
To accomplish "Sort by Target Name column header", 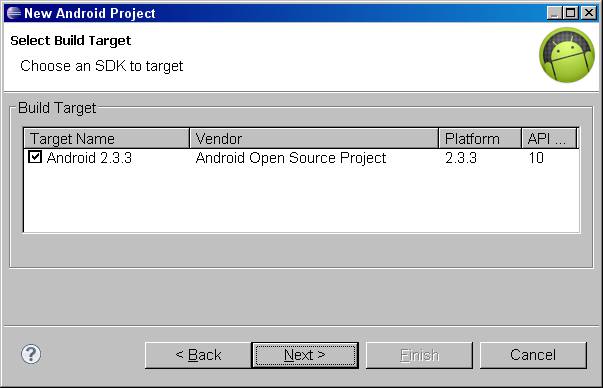I will point(107,138).
